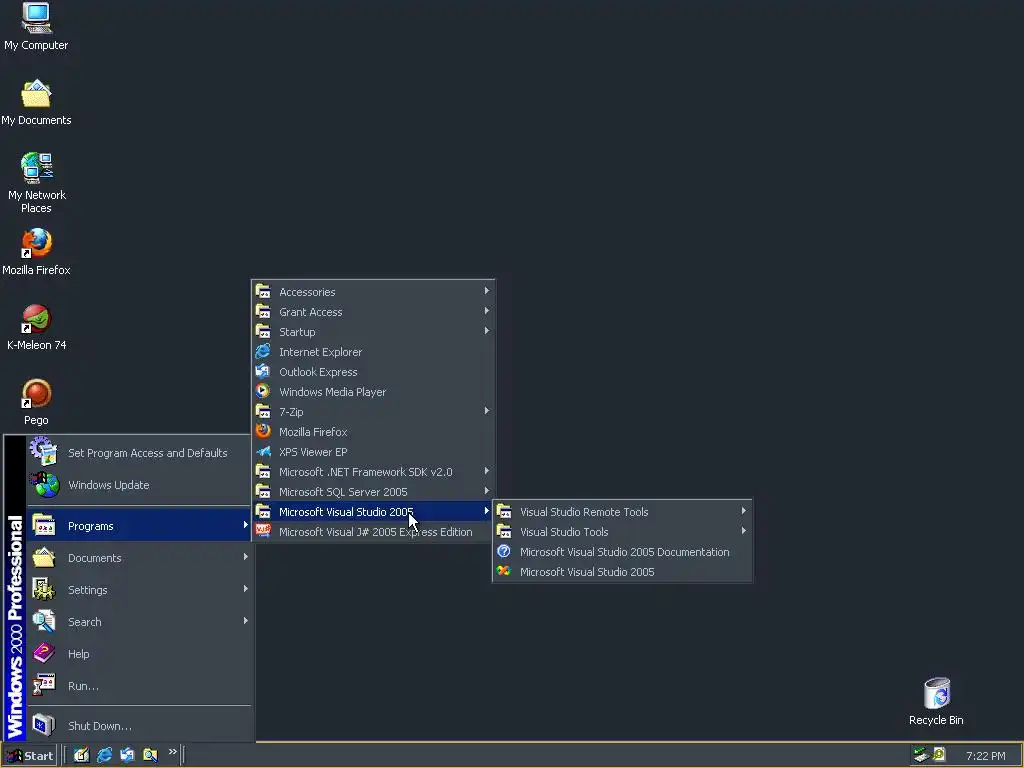Click the tray icon beside the clock

tap(939, 755)
